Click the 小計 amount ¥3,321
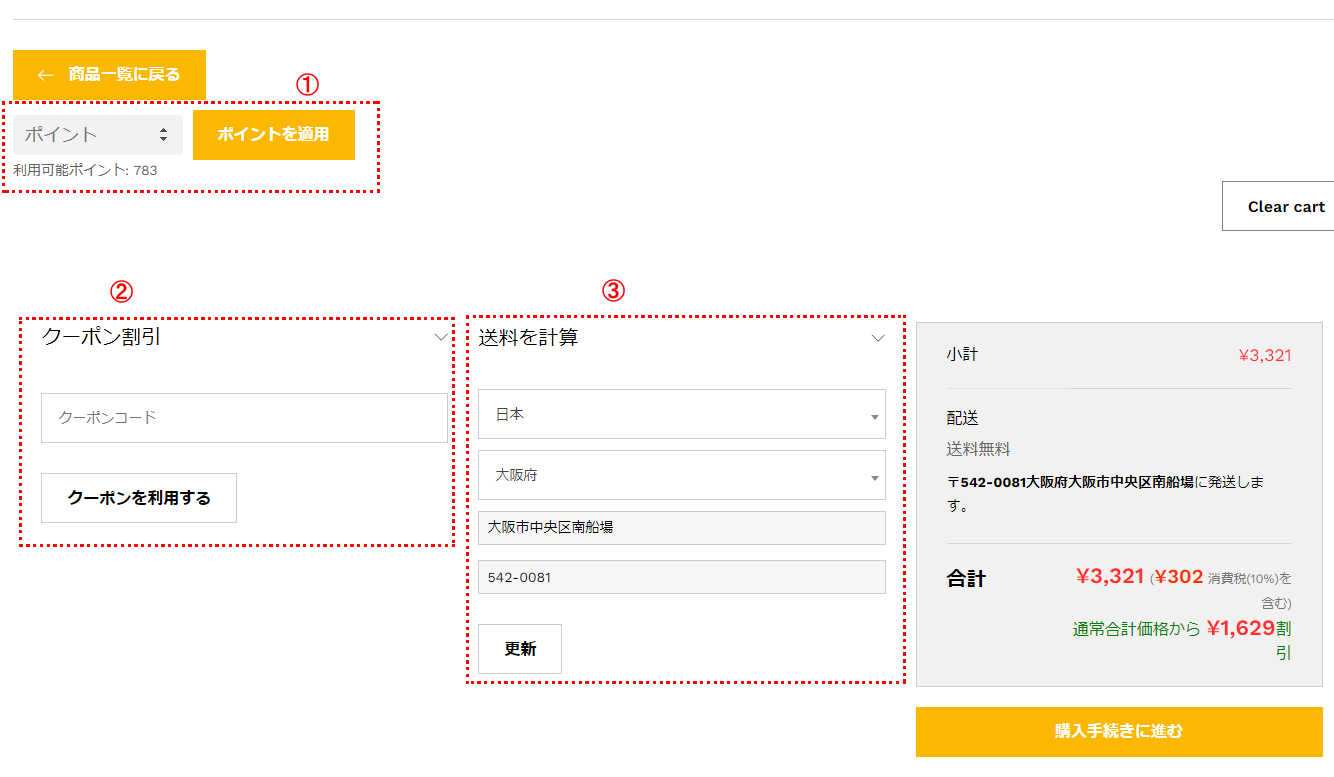Image resolution: width=1334 pixels, height=777 pixels. pos(1264,355)
